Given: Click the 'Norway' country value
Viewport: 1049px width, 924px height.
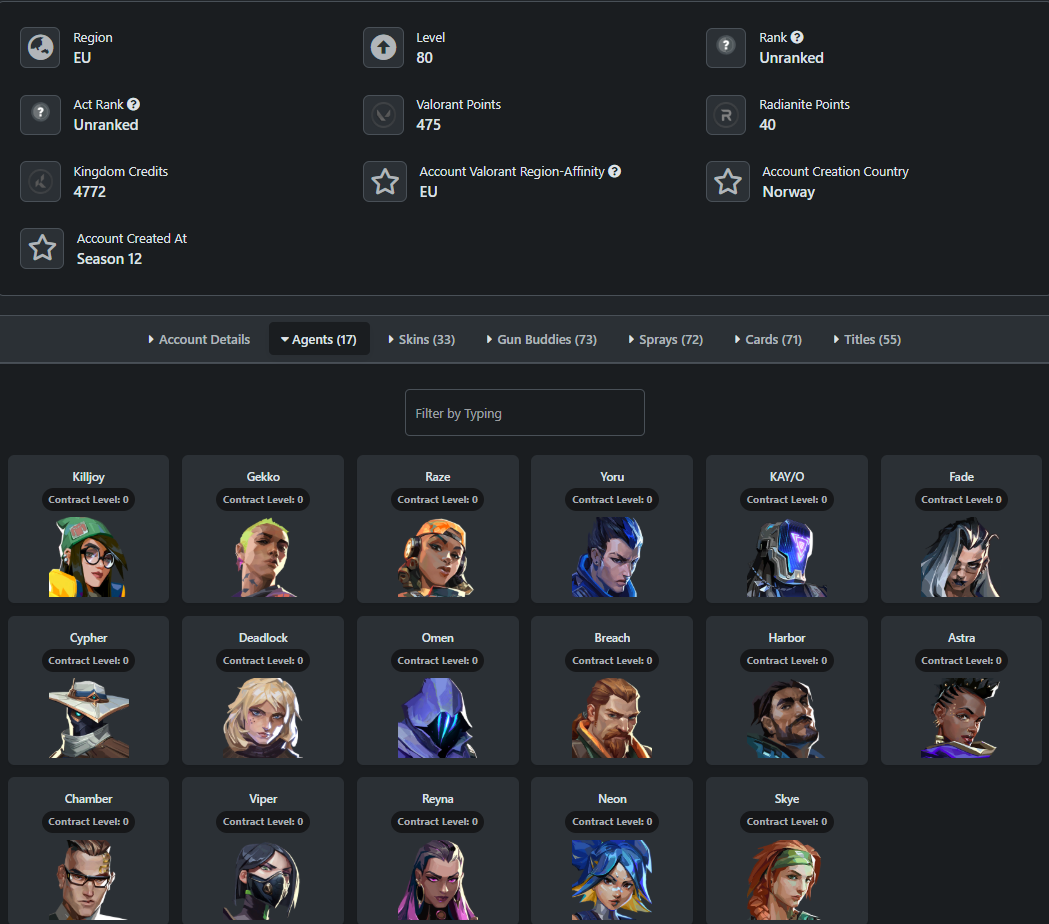Looking at the screenshot, I should (789, 192).
